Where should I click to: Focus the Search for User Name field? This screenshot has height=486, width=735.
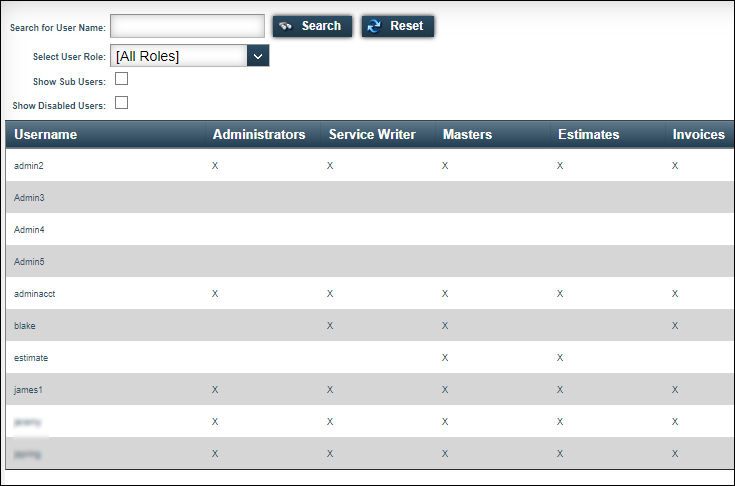(x=188, y=26)
